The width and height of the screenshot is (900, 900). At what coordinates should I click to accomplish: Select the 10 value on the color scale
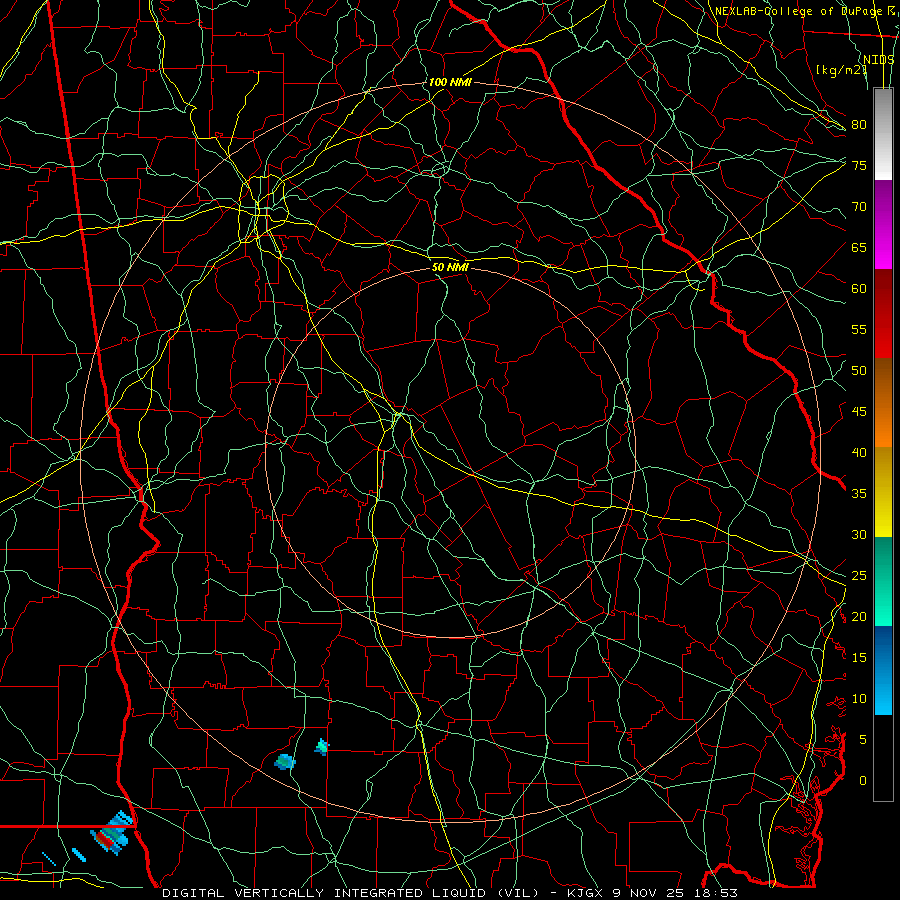[x=859, y=699]
